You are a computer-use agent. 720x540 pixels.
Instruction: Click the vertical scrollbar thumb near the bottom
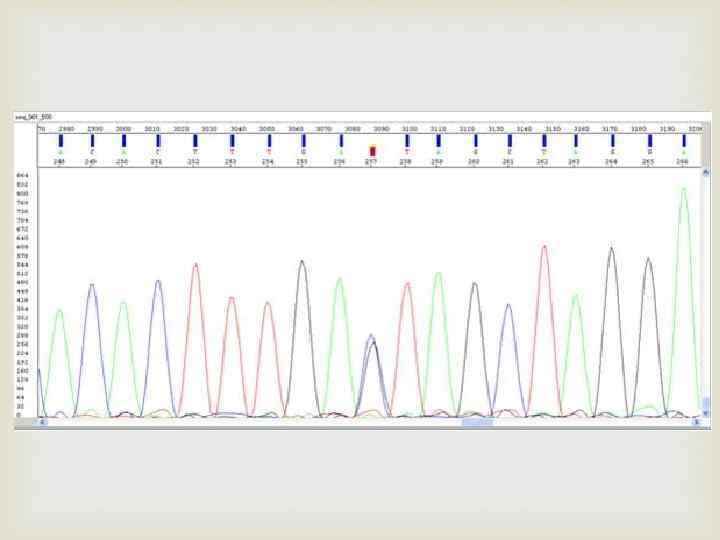706,404
